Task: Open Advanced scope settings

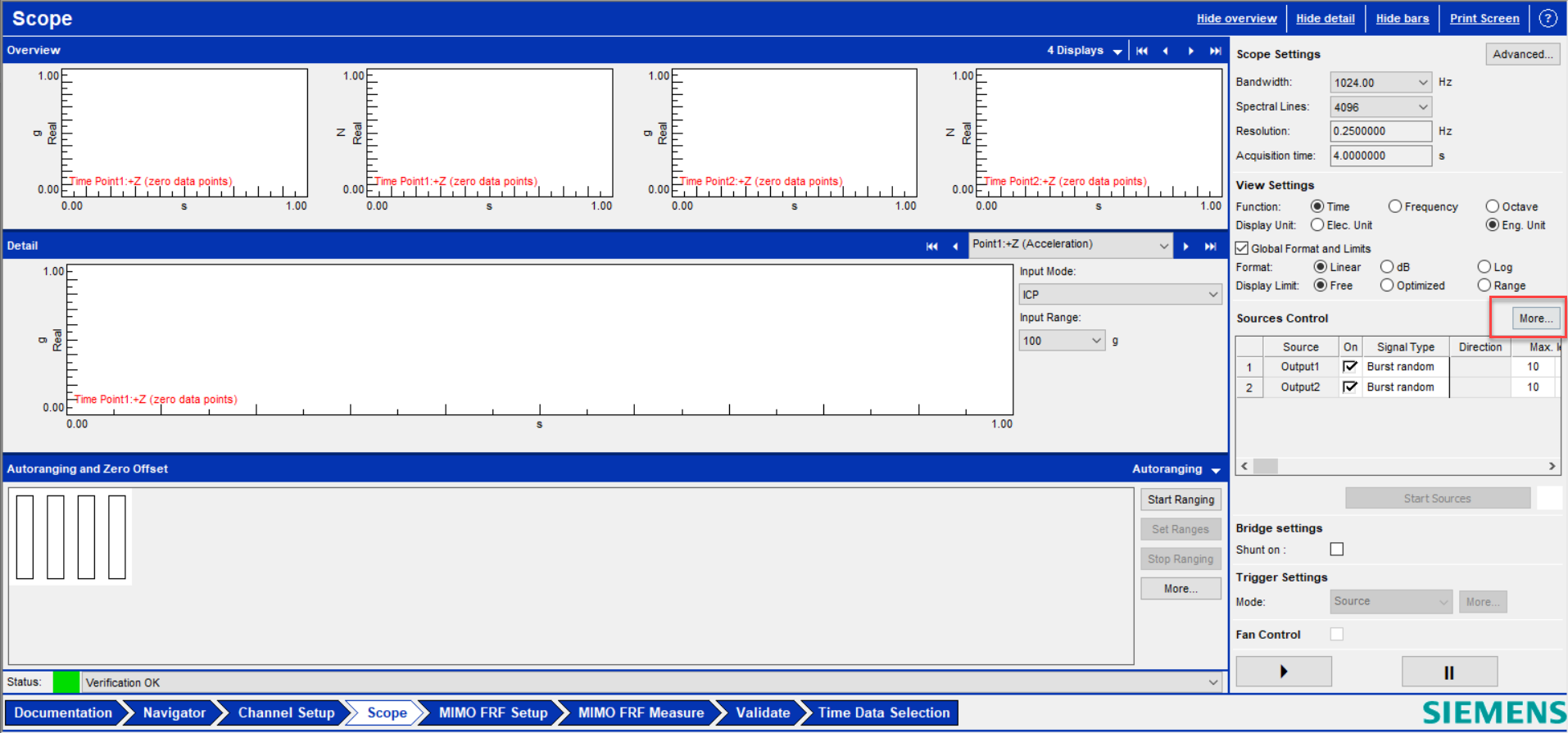Action: pyautogui.click(x=1522, y=54)
